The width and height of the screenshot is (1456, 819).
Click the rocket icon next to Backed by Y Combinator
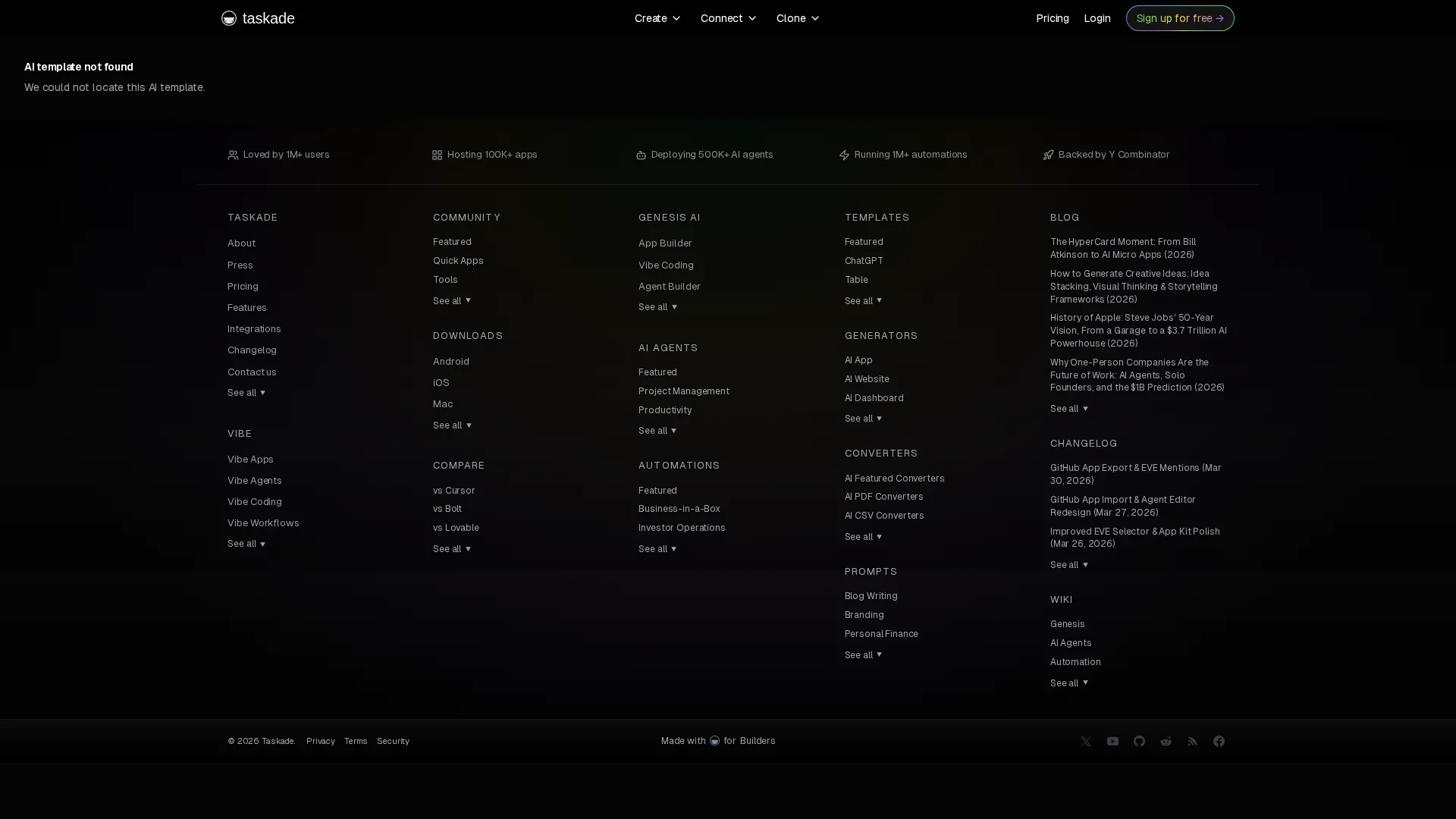point(1048,155)
